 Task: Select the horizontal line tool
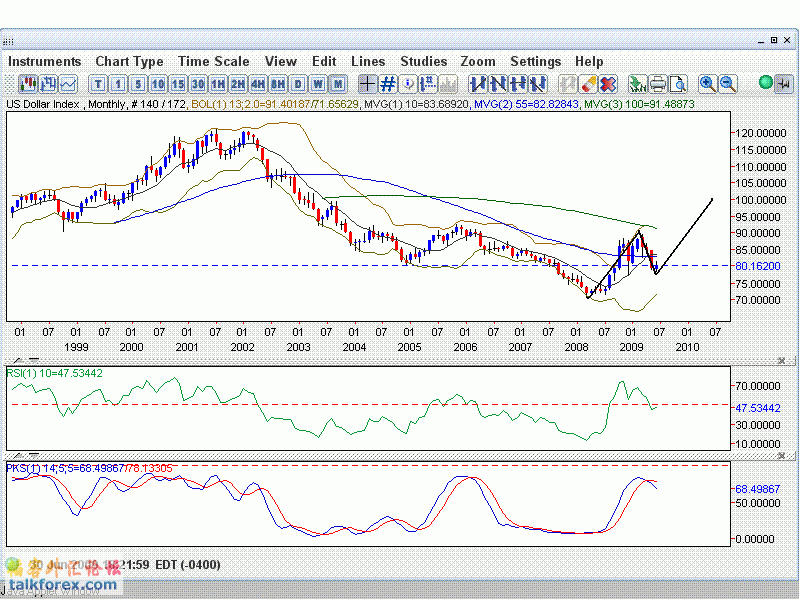click(518, 84)
